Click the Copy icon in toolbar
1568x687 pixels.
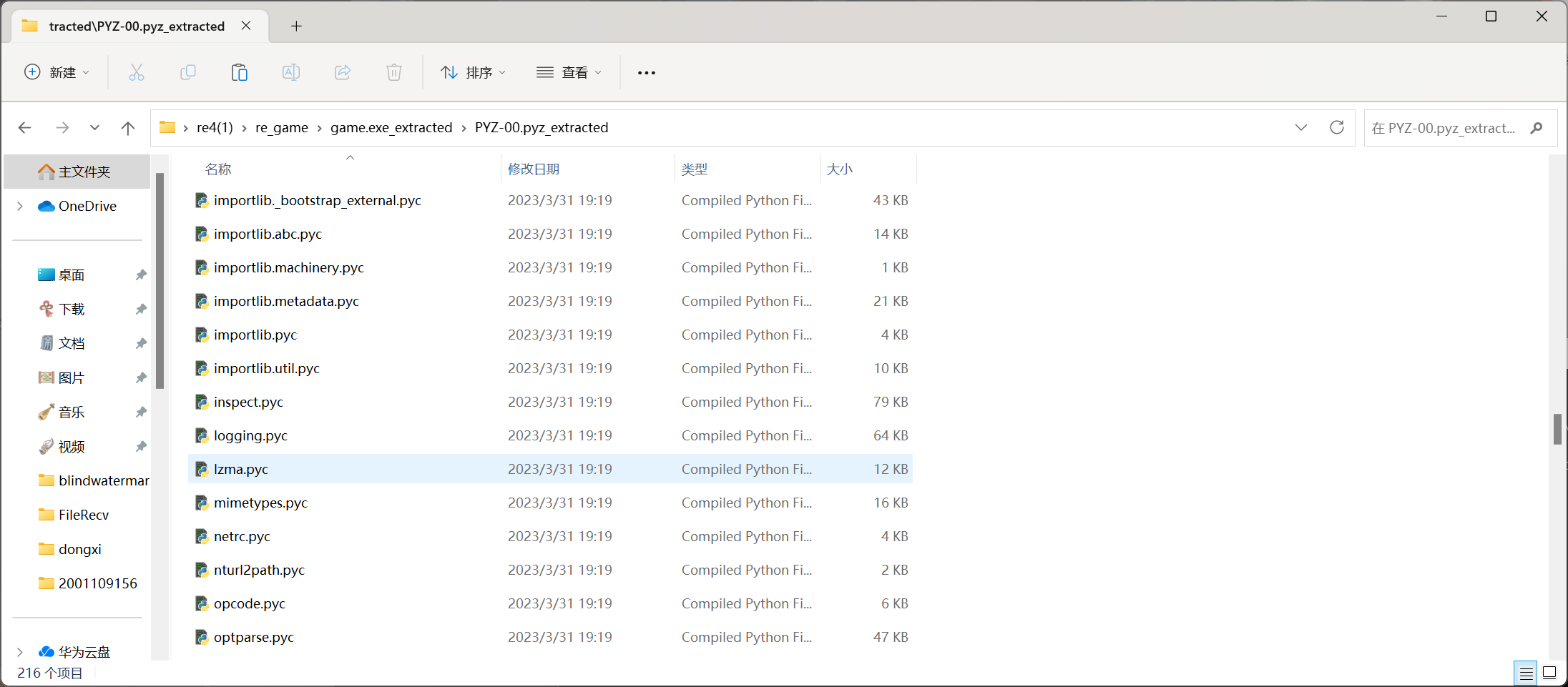point(188,72)
